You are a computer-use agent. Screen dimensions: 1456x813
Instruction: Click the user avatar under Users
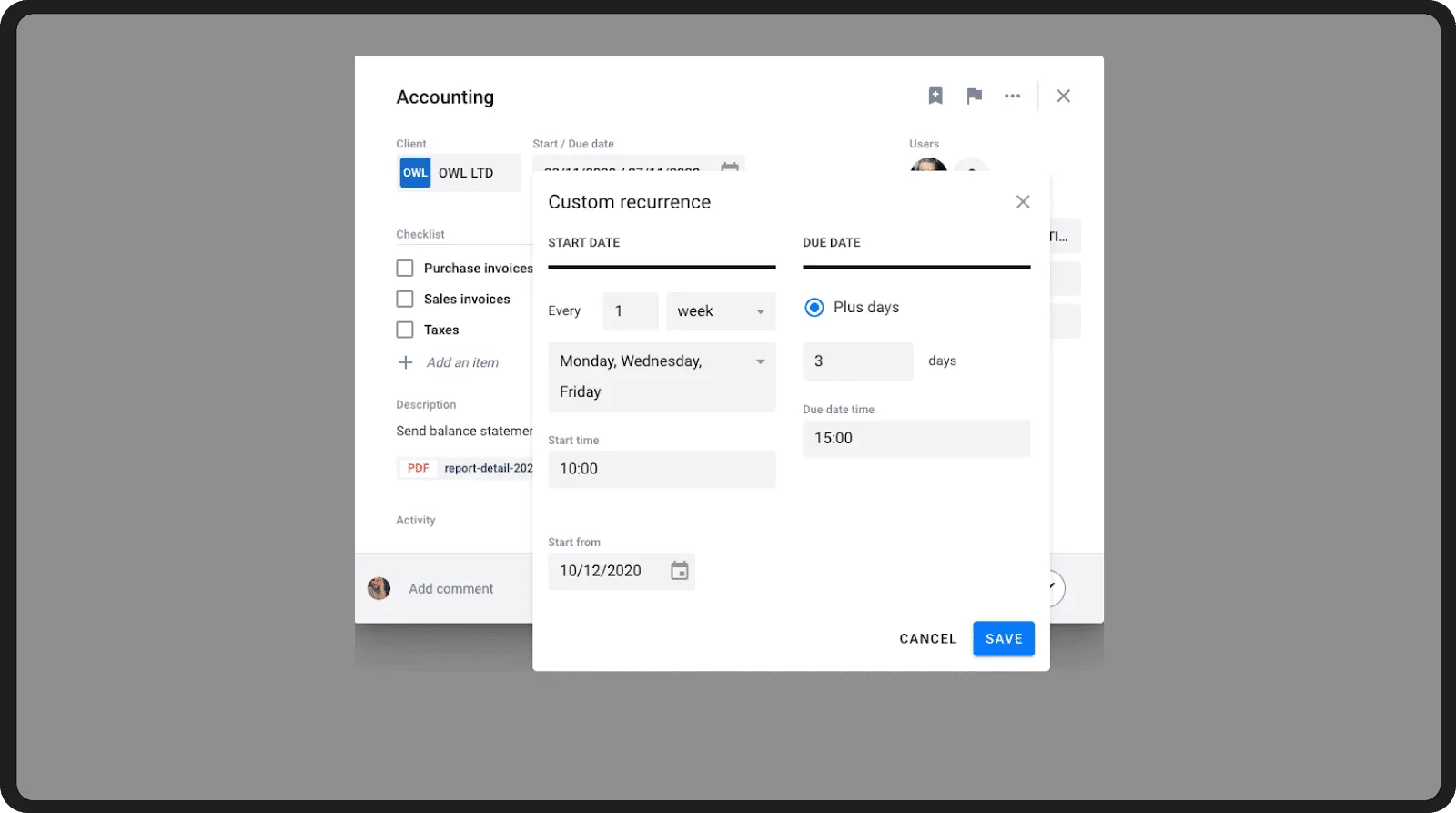928,166
